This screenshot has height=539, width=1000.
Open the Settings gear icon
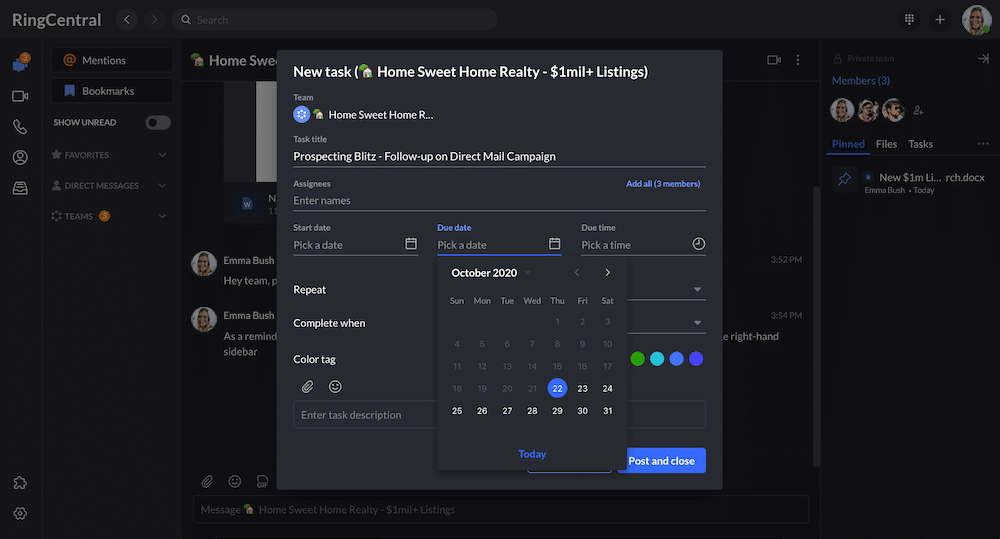click(x=20, y=513)
